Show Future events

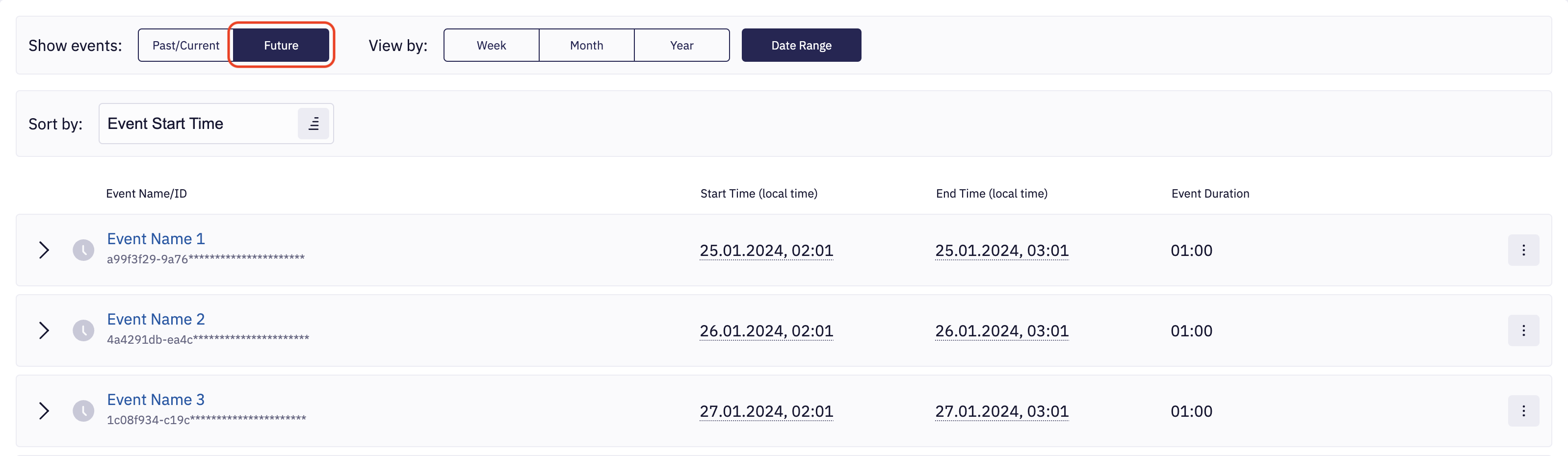pos(281,46)
